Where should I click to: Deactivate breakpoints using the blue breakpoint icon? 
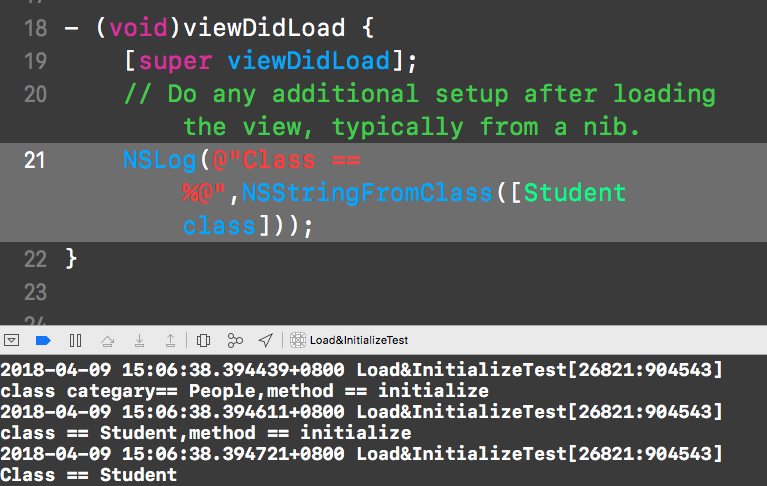pyautogui.click(x=42, y=340)
